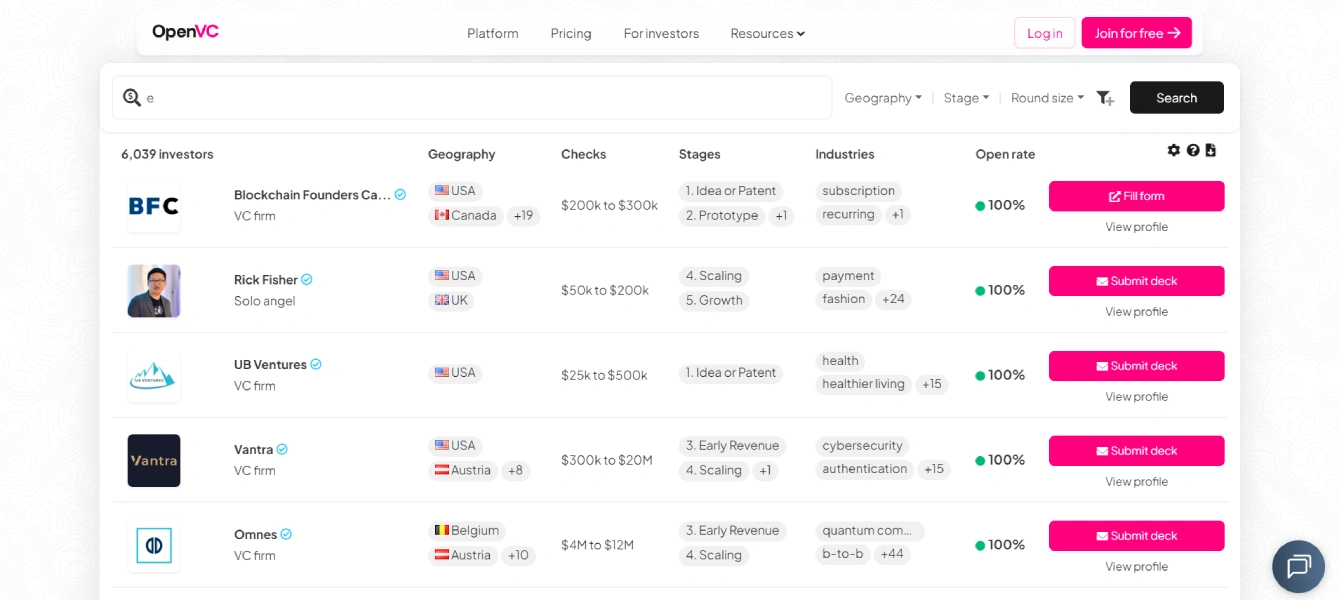Click the export file download icon

(1210, 150)
